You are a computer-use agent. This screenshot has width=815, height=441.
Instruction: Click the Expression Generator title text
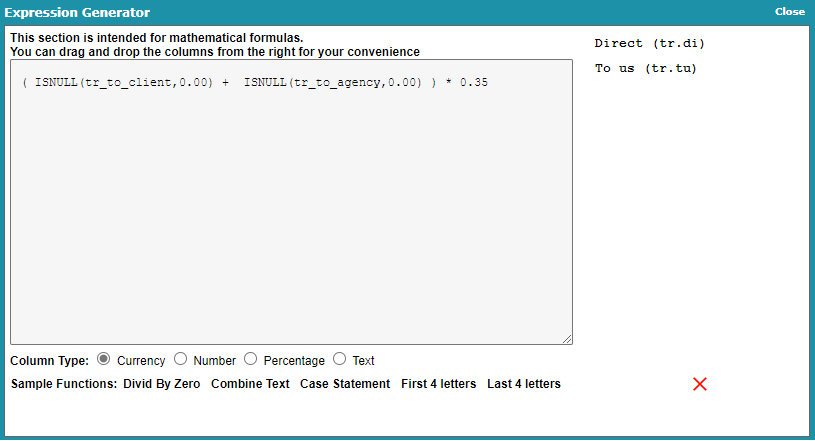(x=77, y=12)
